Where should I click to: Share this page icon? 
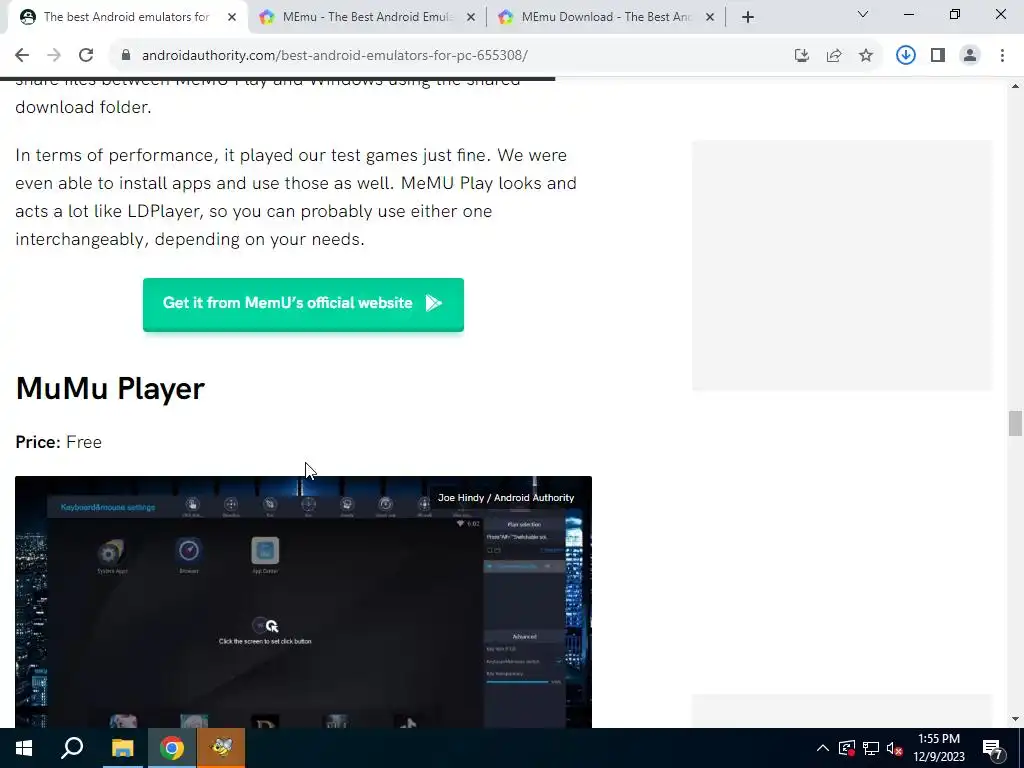coord(834,56)
